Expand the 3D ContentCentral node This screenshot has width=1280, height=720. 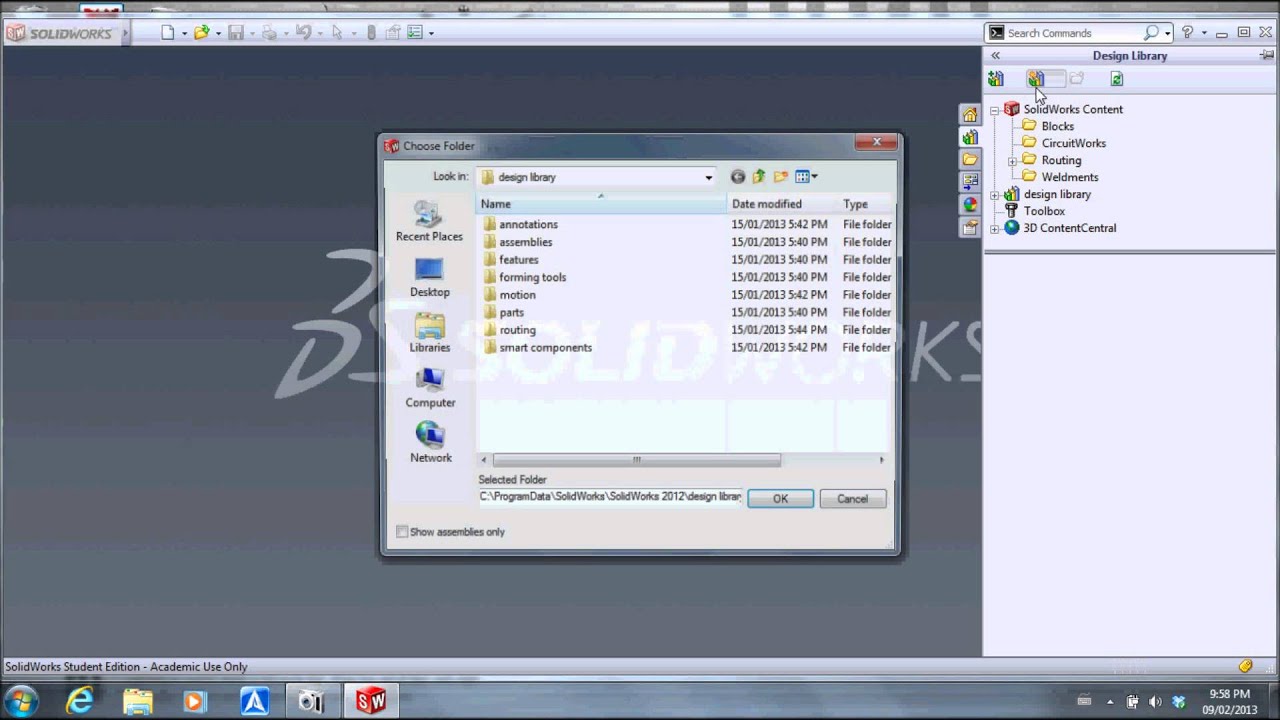[994, 229]
